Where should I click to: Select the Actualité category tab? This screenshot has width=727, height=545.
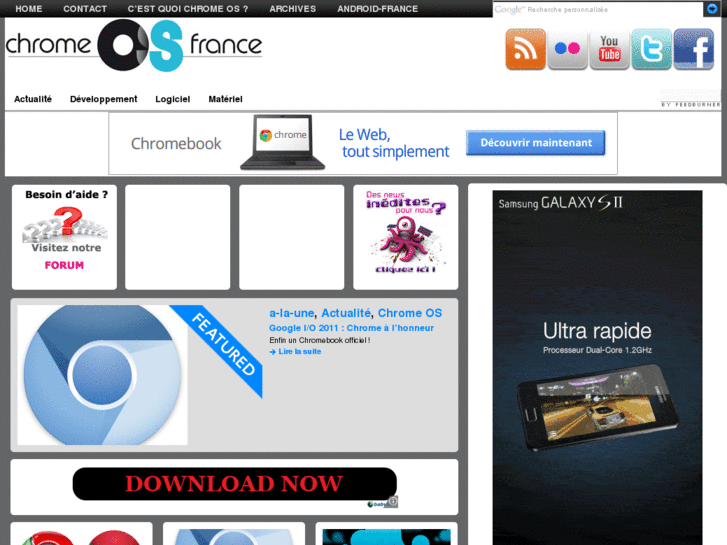(x=33, y=99)
